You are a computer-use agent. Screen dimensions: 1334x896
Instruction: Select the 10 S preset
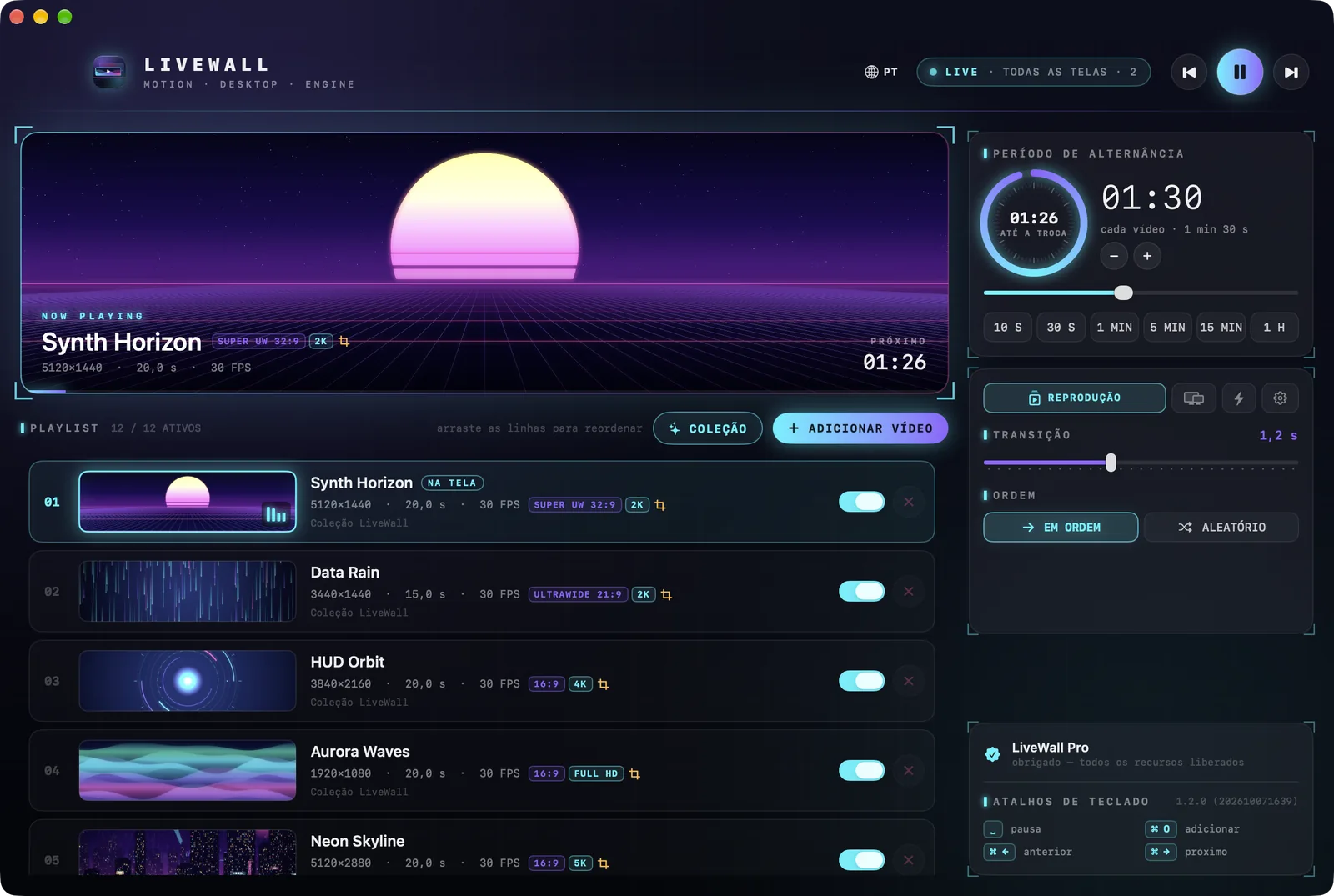point(1008,328)
